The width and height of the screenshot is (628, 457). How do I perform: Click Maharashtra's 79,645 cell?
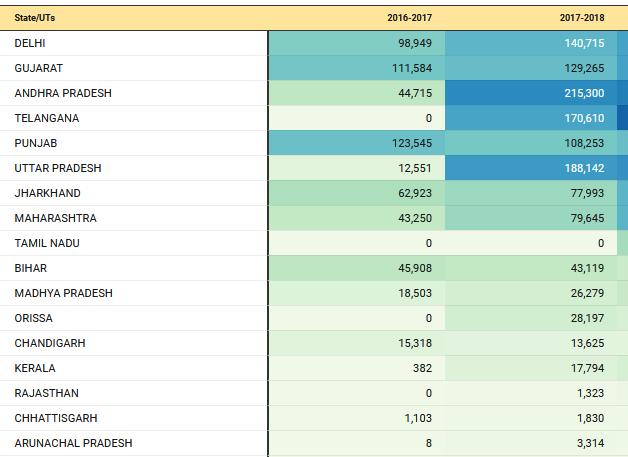pos(587,218)
